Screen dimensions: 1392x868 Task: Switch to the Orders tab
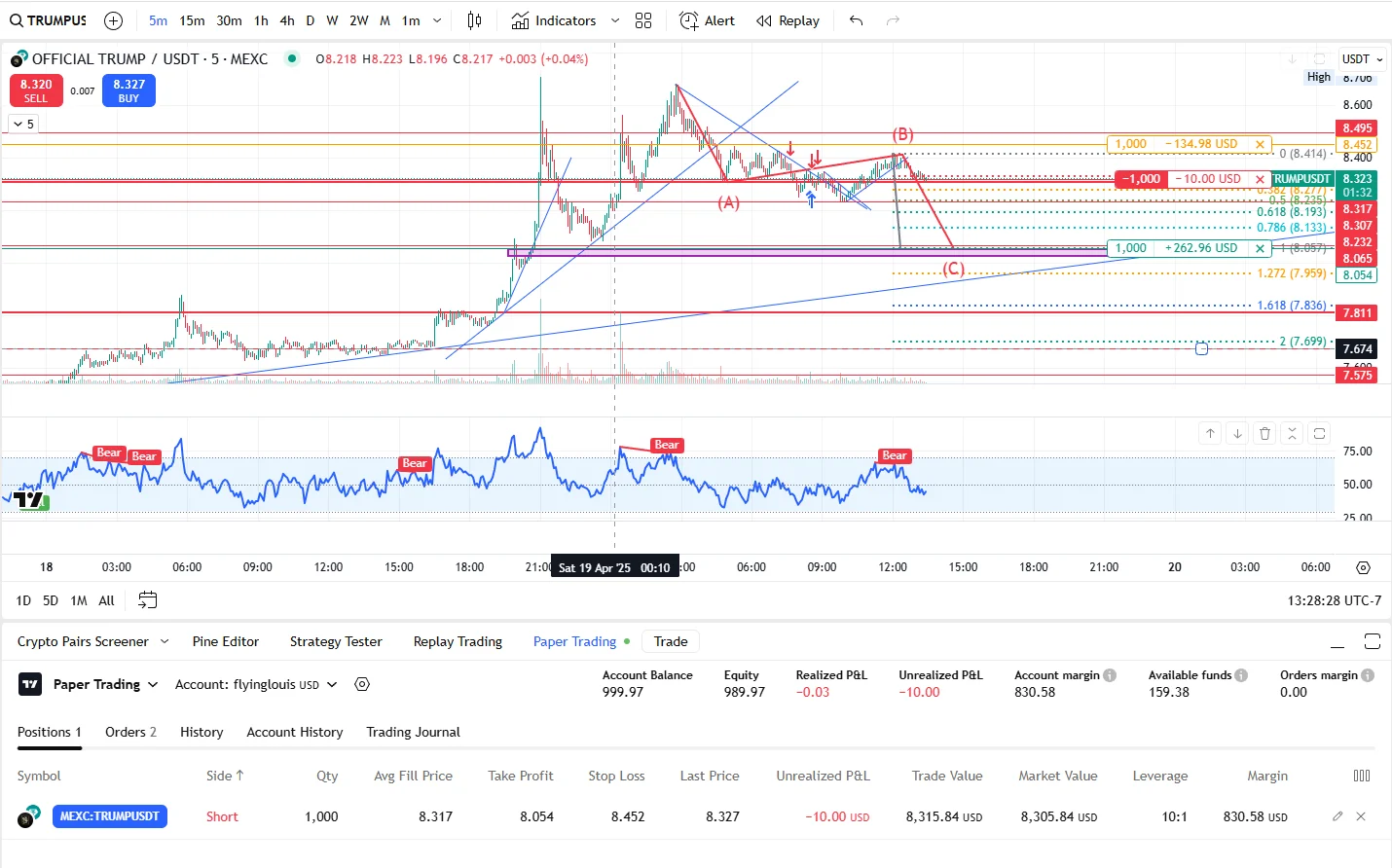[130, 732]
